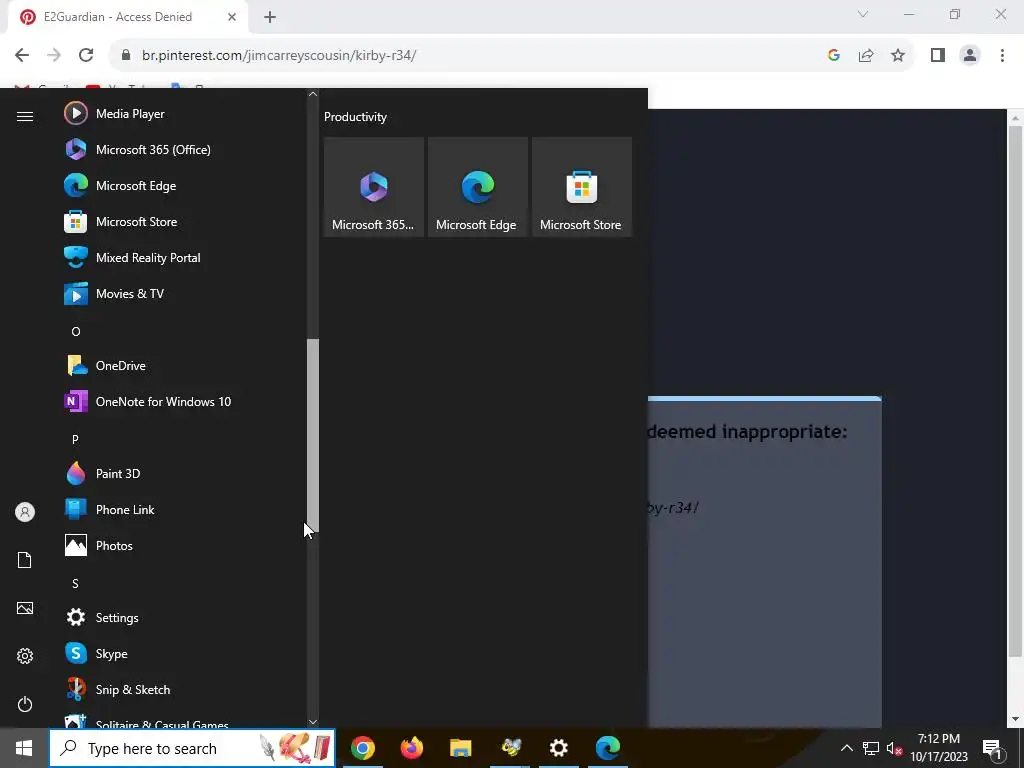
Task: Open Documents from Start sidebar
Action: 25,560
